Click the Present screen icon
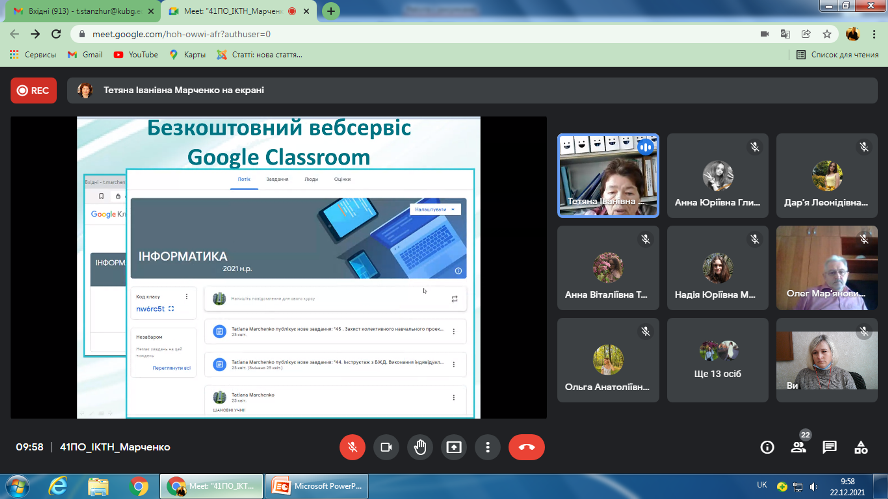Viewport: 888px width, 499px height. click(x=454, y=447)
